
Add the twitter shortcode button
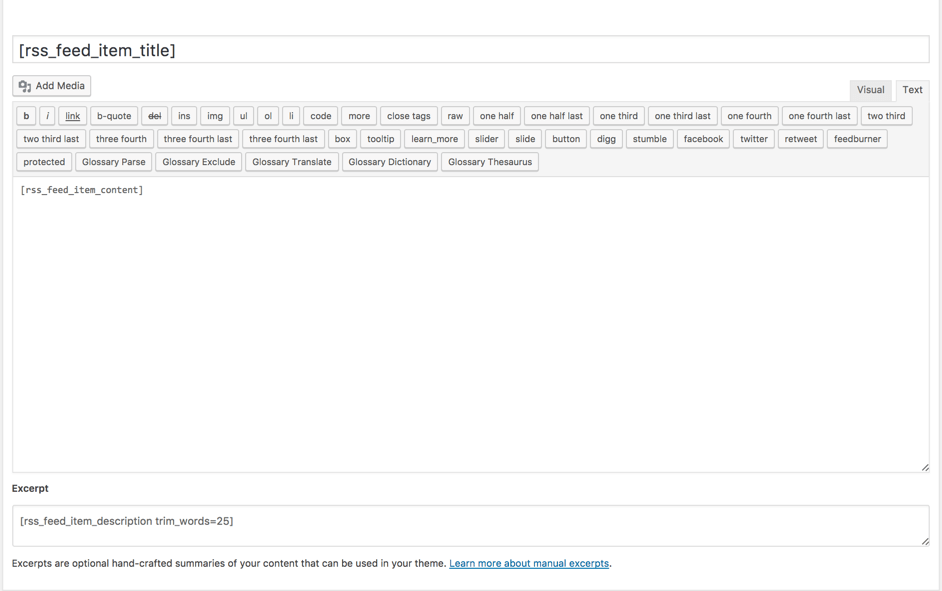tap(754, 139)
